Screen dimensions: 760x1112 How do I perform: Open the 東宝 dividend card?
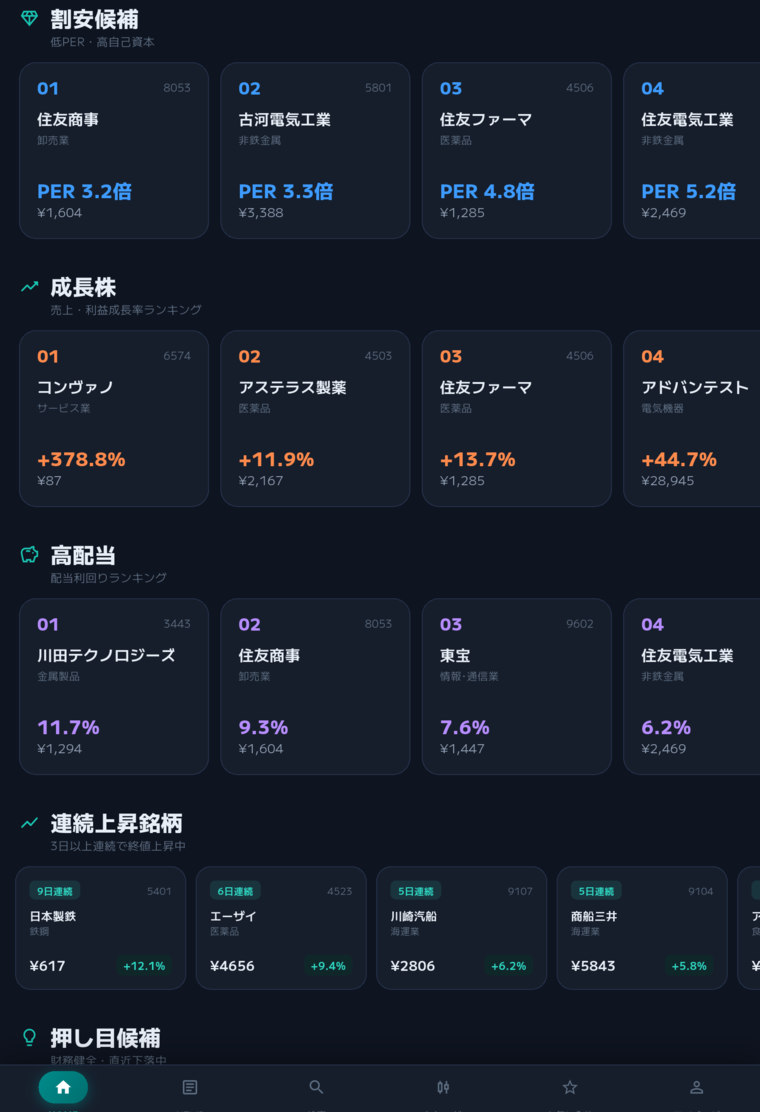tap(517, 686)
